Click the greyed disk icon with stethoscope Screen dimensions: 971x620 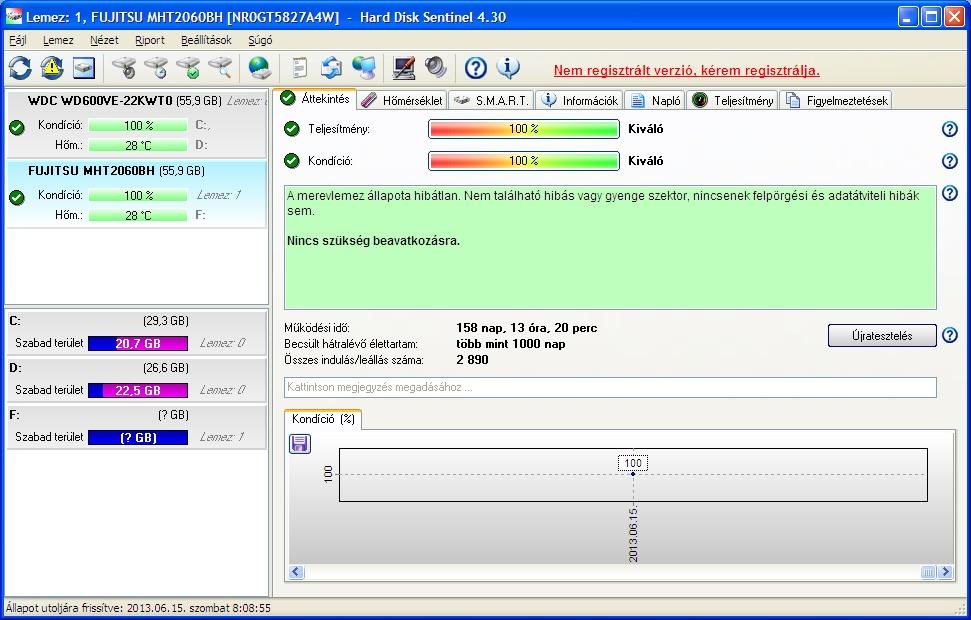[124, 68]
